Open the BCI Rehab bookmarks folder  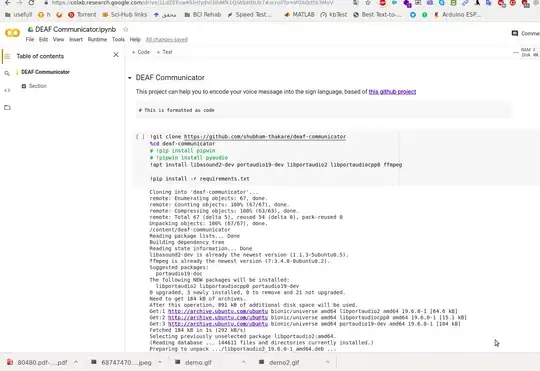coord(203,15)
